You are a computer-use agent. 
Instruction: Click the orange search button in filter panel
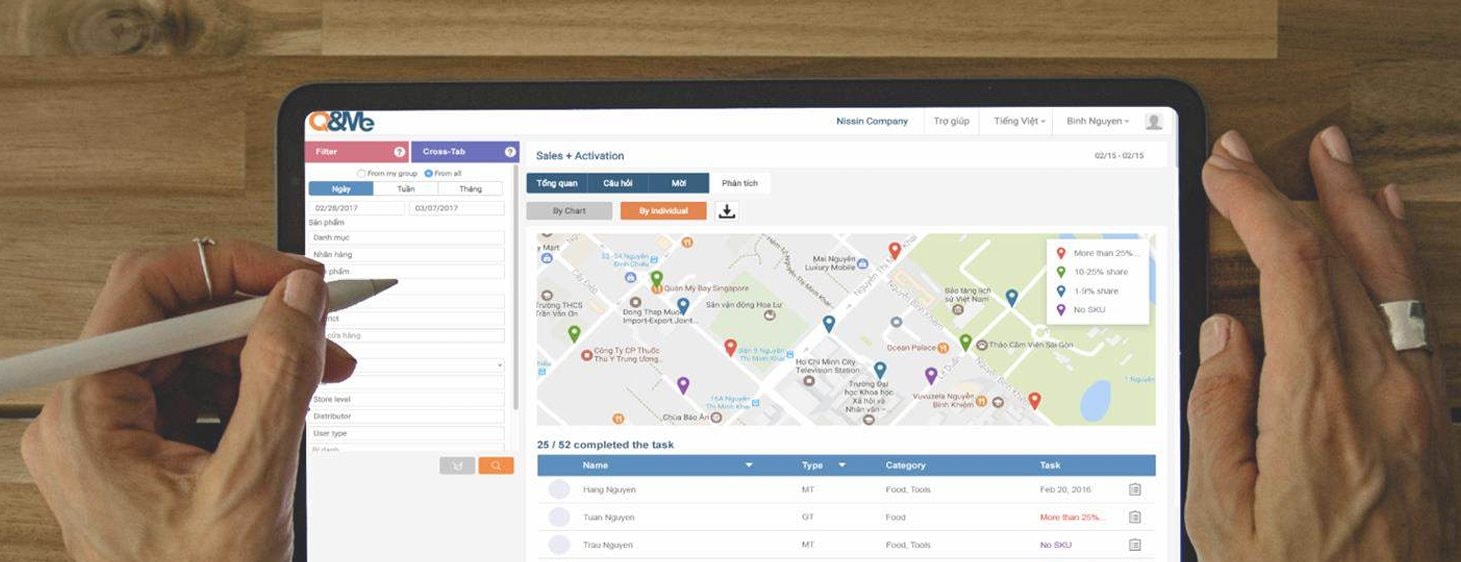click(495, 465)
